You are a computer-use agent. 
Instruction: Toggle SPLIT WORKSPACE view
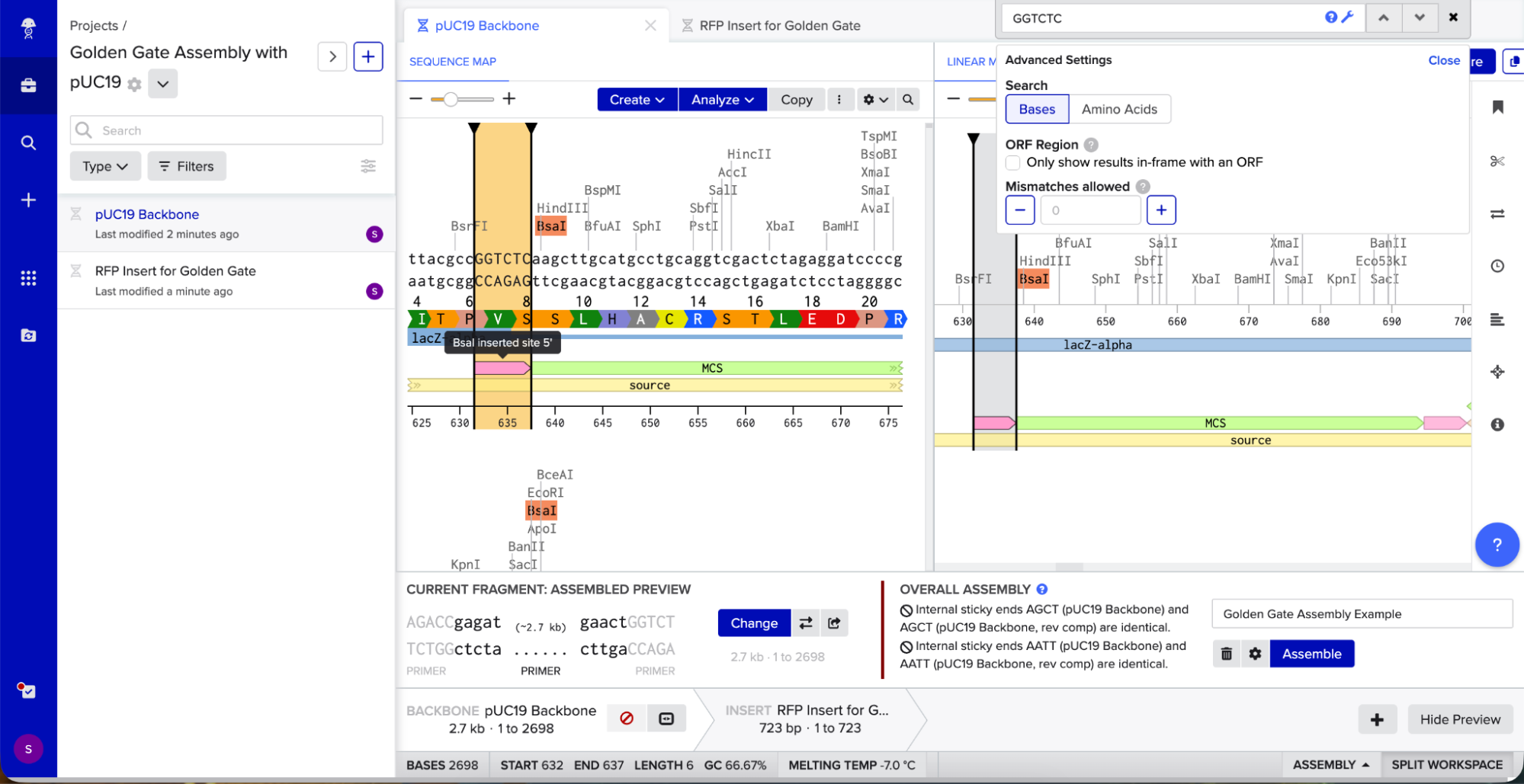click(1447, 764)
